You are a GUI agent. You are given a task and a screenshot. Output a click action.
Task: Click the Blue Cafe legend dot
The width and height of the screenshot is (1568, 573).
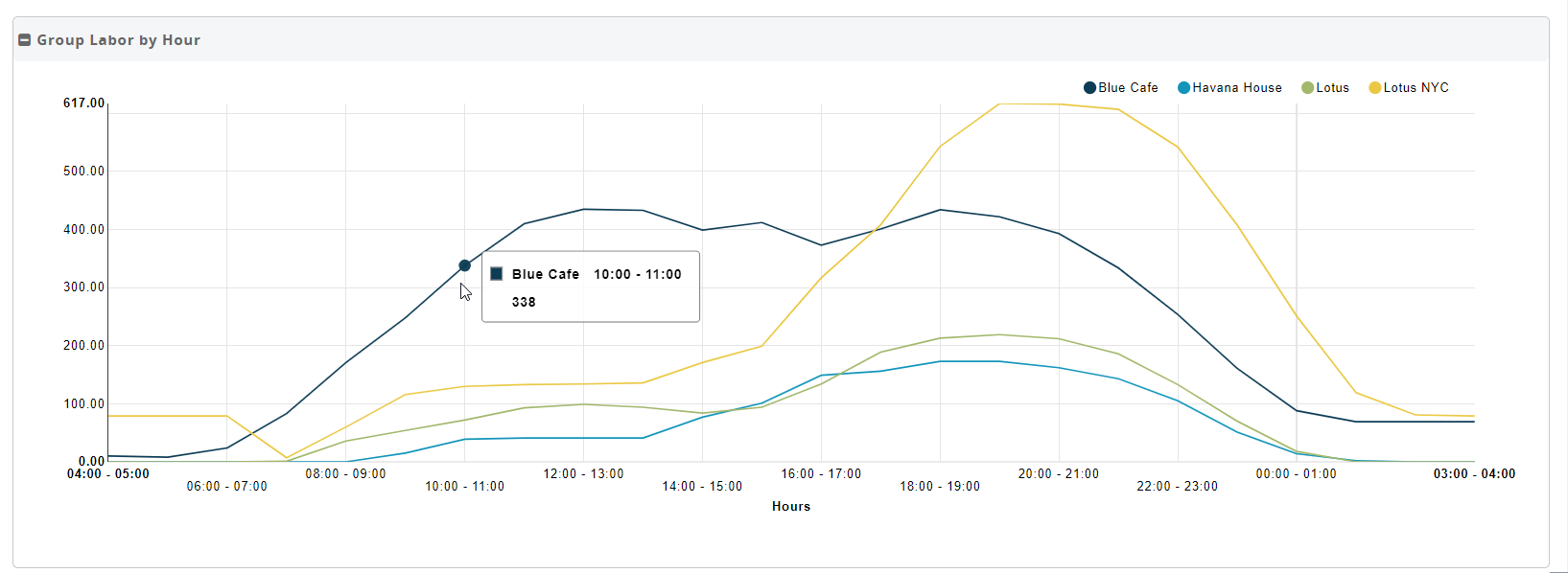[x=1089, y=88]
